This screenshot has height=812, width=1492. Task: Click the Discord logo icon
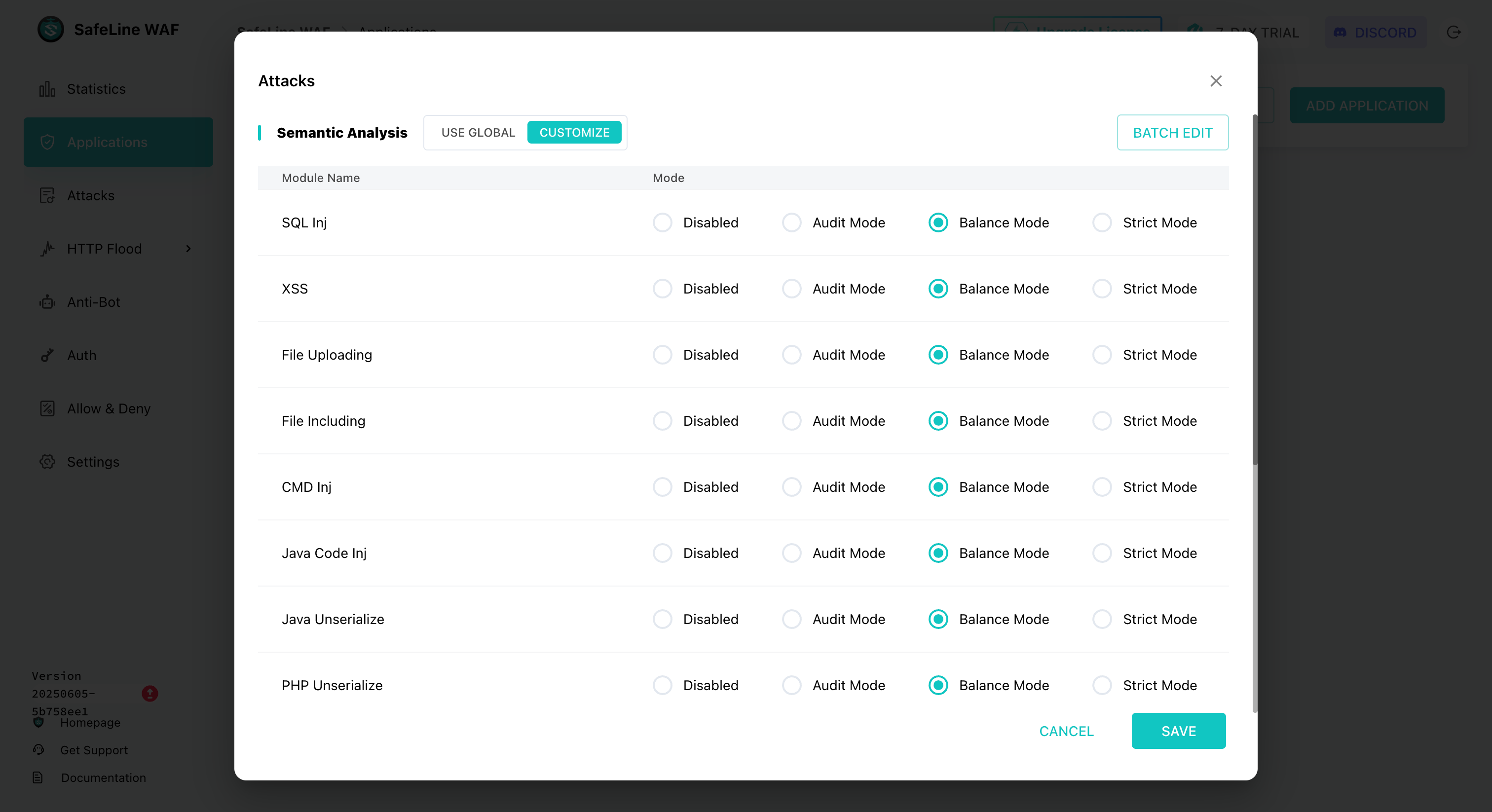[x=1340, y=33]
